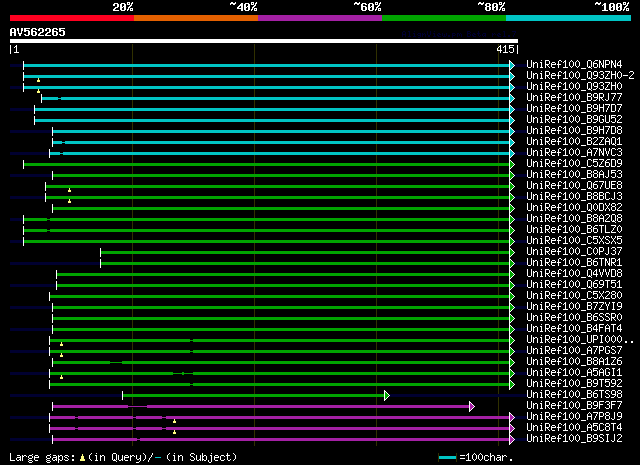The height and width of the screenshot is (465, 640).
Task: Click the cyan B9H7D7 alignment bar
Action: pos(272,109)
